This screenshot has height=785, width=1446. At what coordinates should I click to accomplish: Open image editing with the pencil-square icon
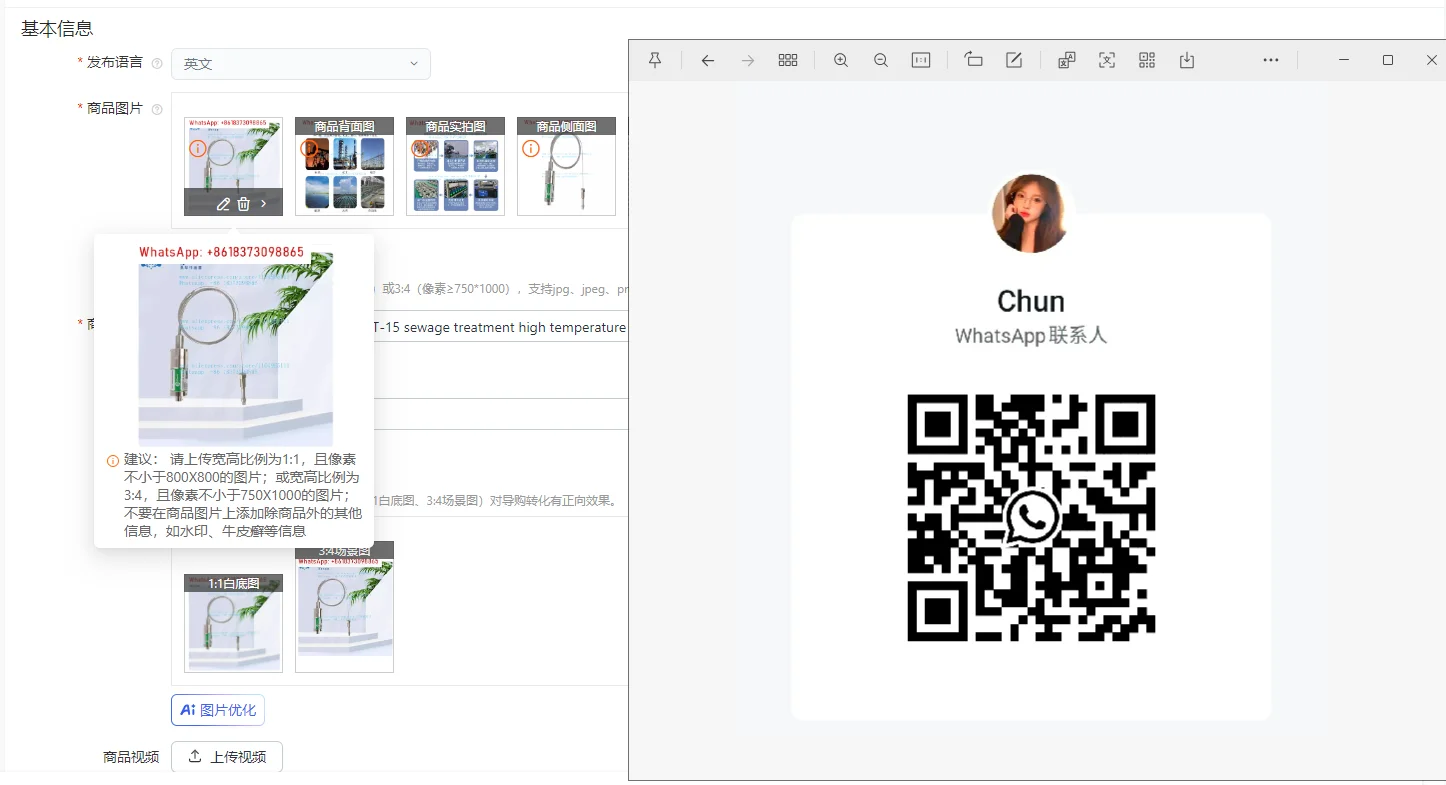[1014, 60]
